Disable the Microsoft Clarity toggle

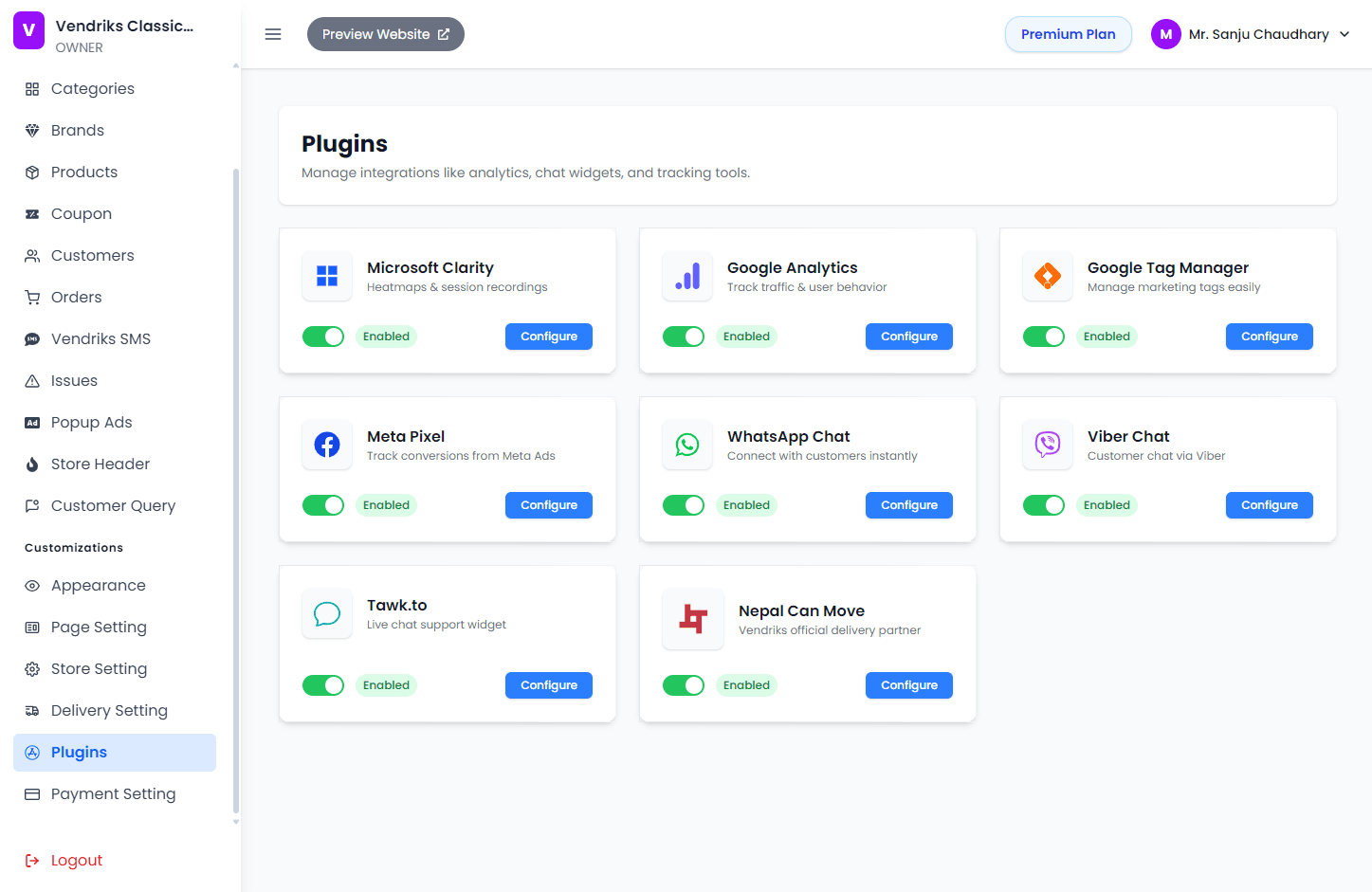point(323,336)
